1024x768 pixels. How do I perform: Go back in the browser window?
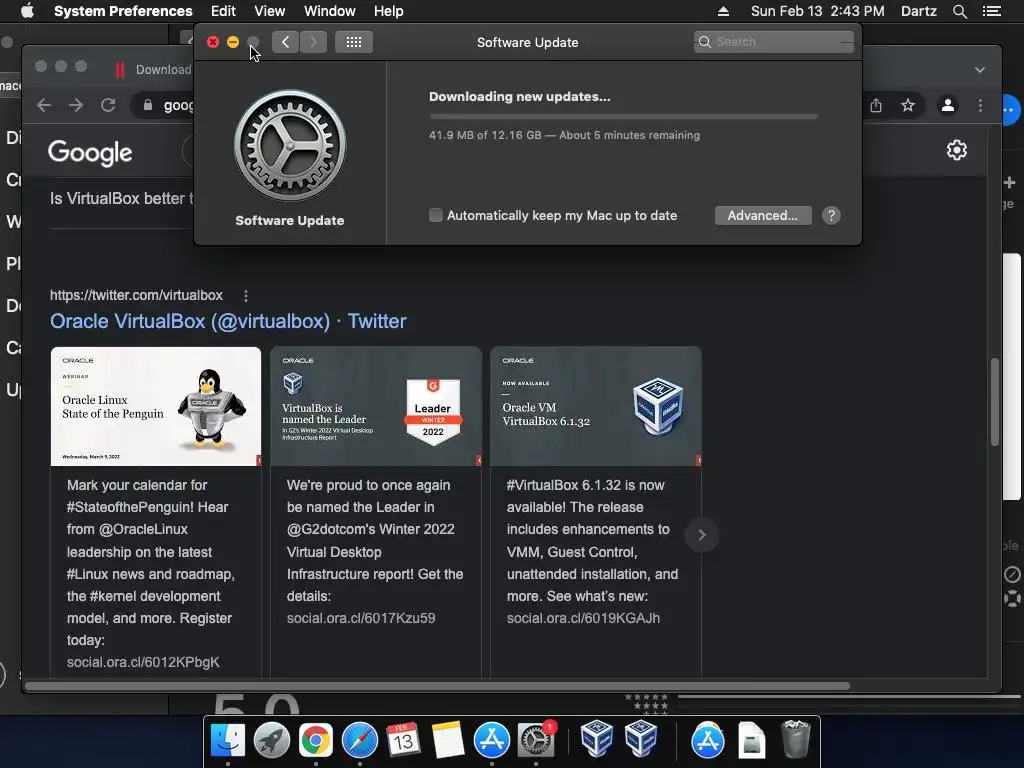[44, 105]
